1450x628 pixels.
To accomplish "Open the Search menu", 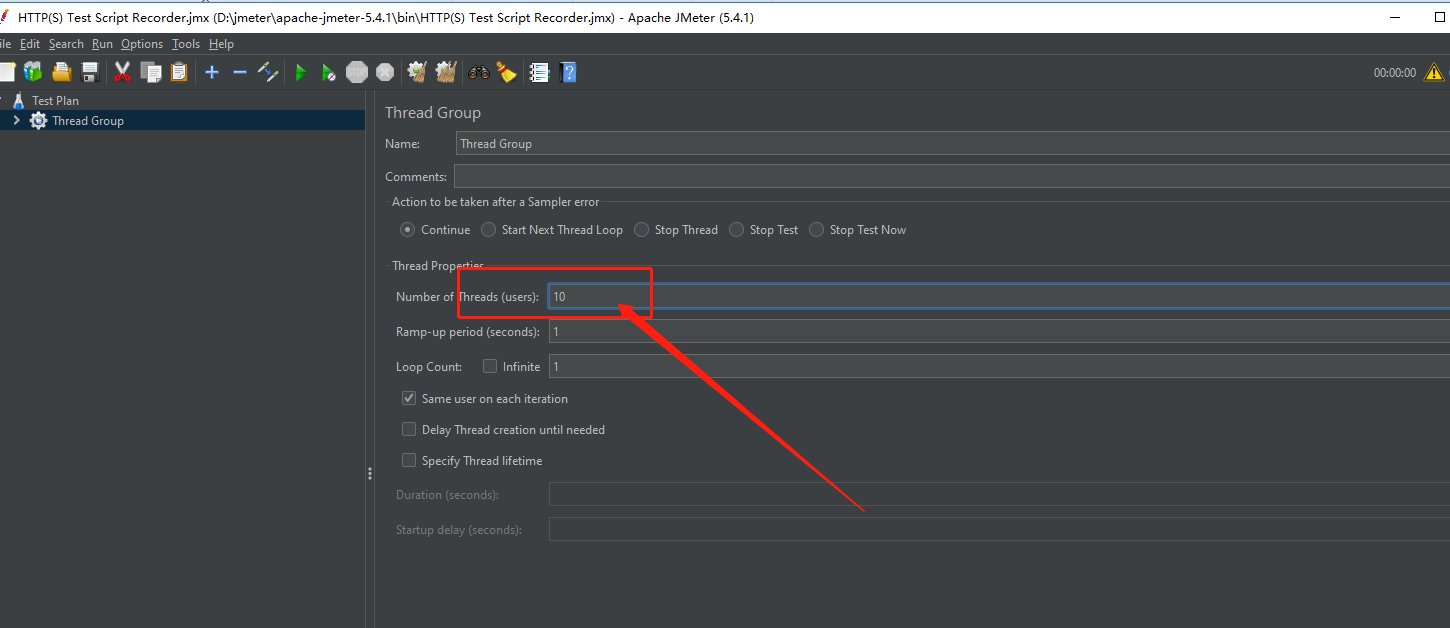I will coord(66,44).
